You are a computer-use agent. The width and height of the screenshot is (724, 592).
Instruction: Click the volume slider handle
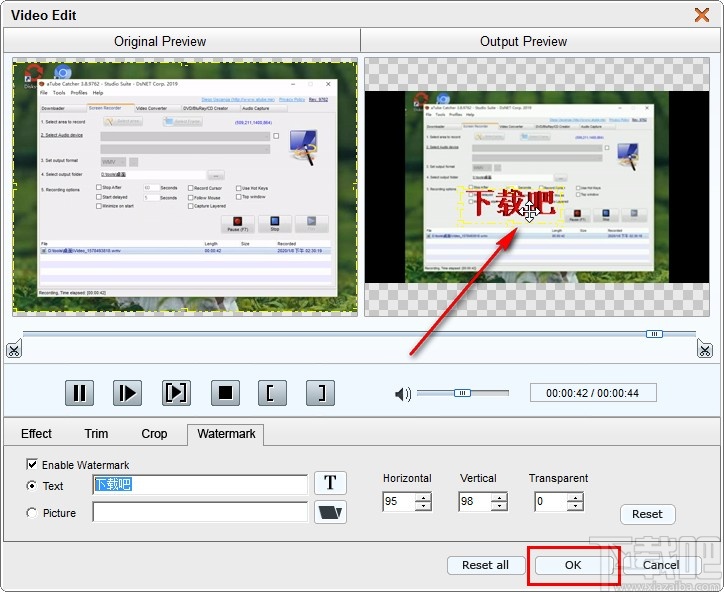(x=462, y=393)
